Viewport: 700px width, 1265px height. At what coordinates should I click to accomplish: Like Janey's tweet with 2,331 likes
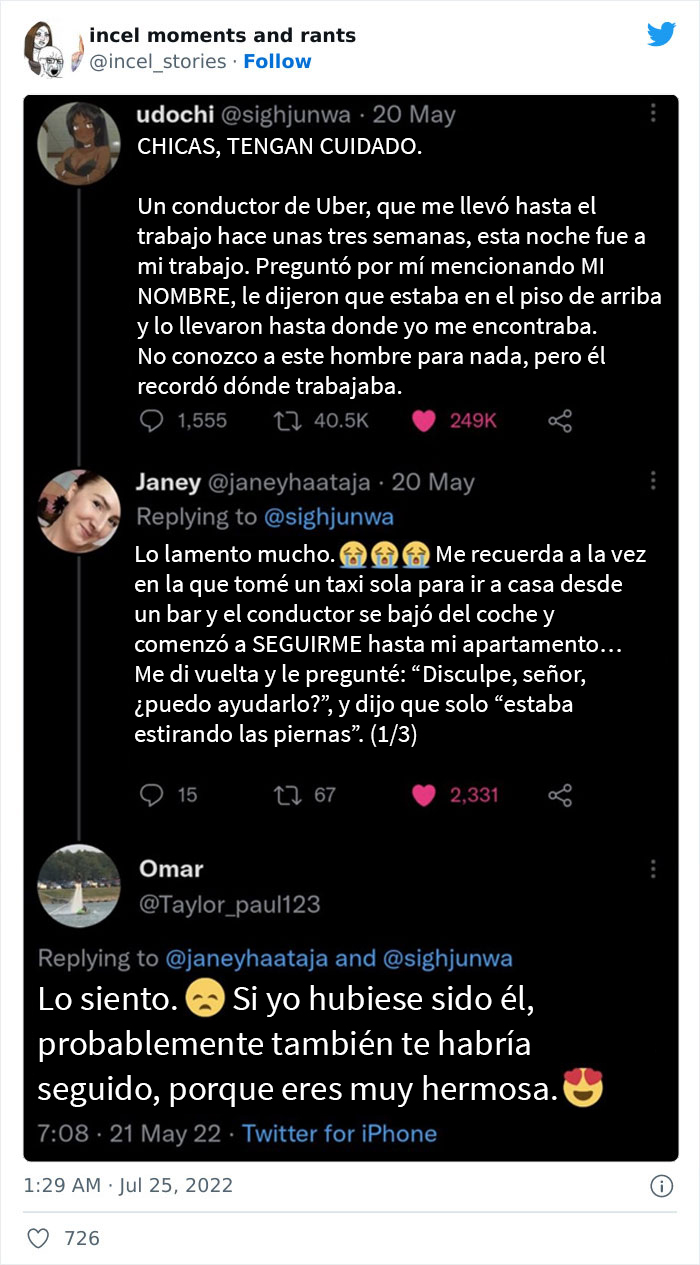point(424,795)
